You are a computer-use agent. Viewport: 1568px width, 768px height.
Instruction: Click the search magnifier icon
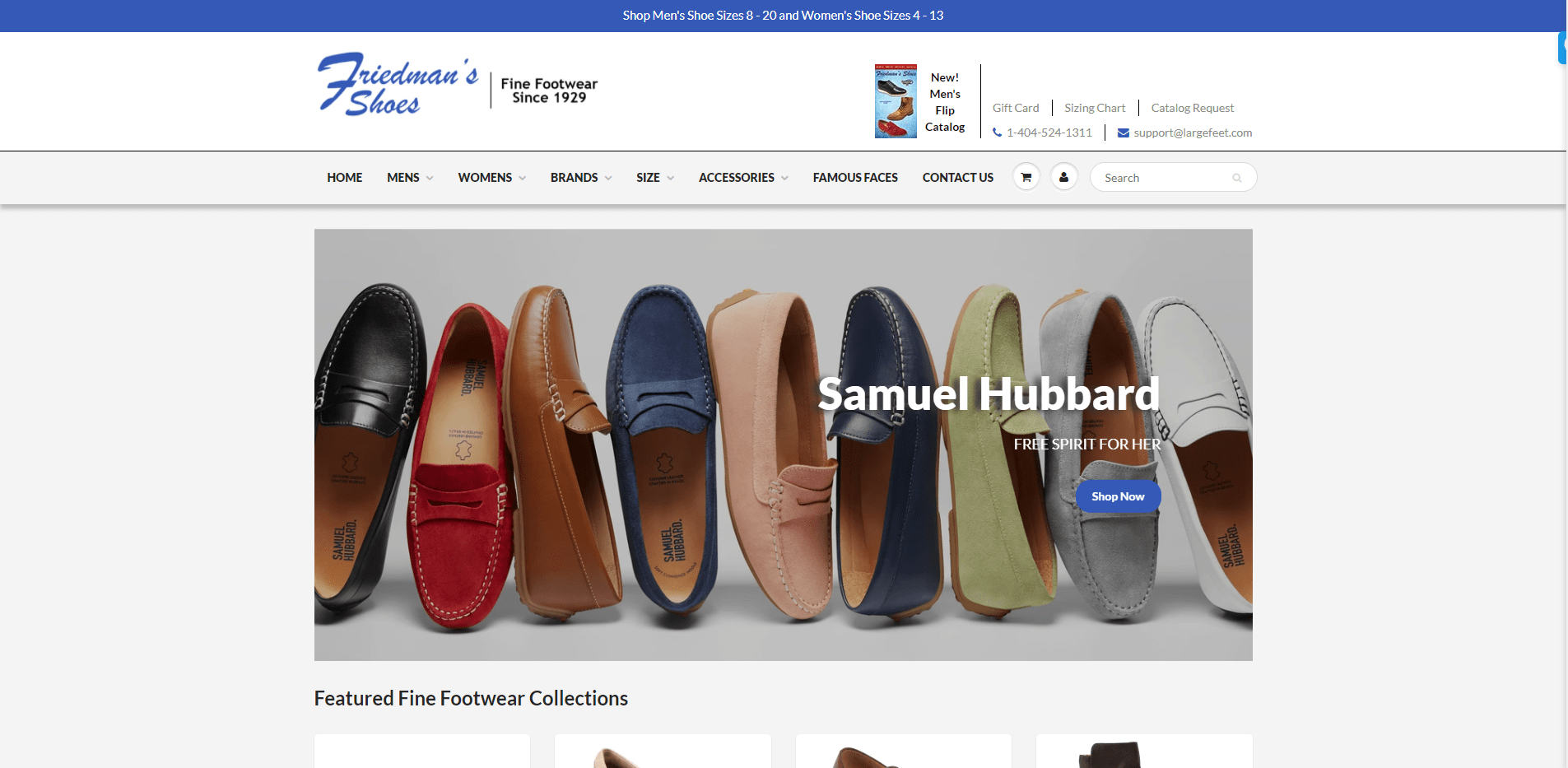(x=1236, y=178)
